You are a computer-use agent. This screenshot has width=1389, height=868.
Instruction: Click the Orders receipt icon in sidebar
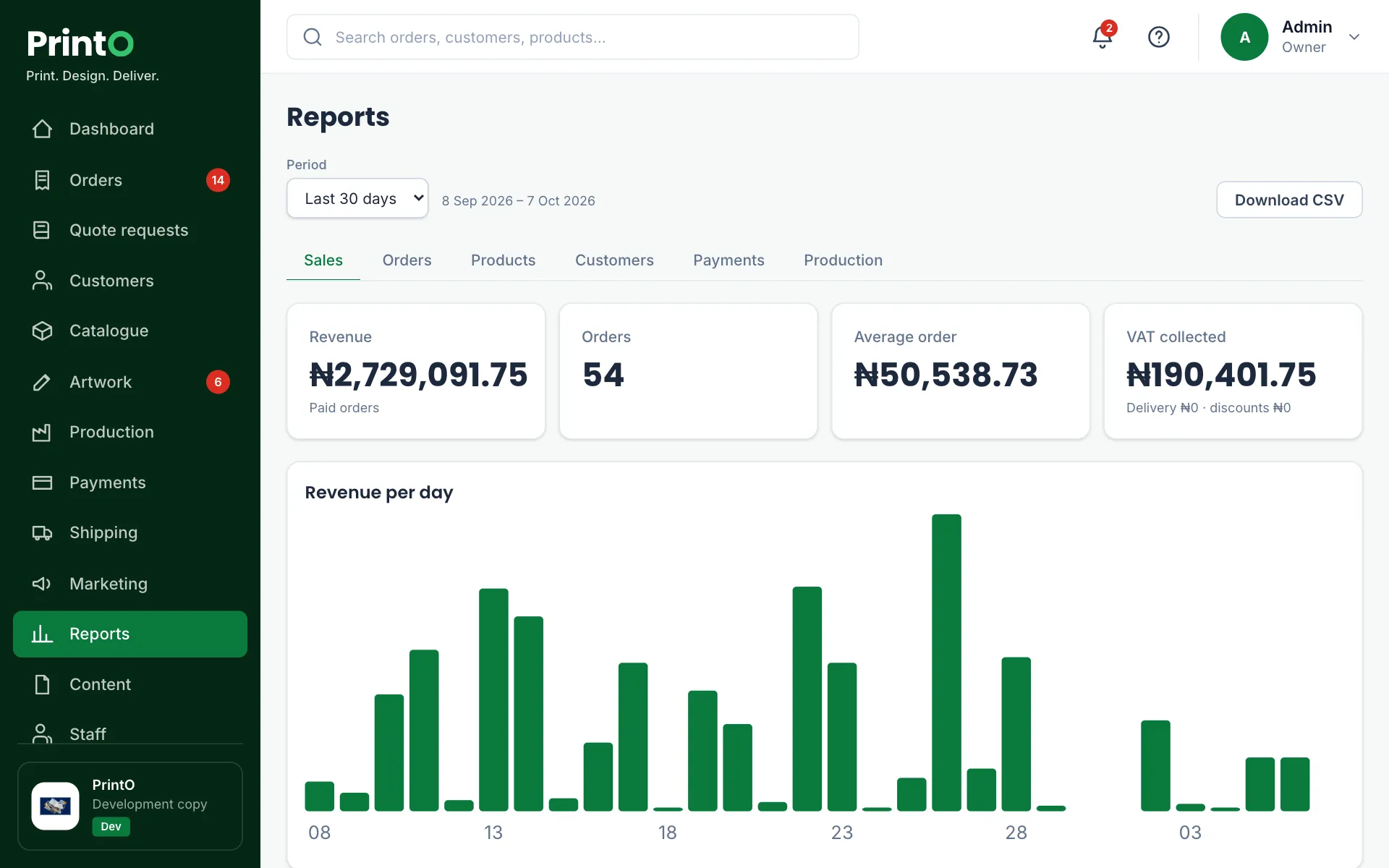click(x=42, y=180)
